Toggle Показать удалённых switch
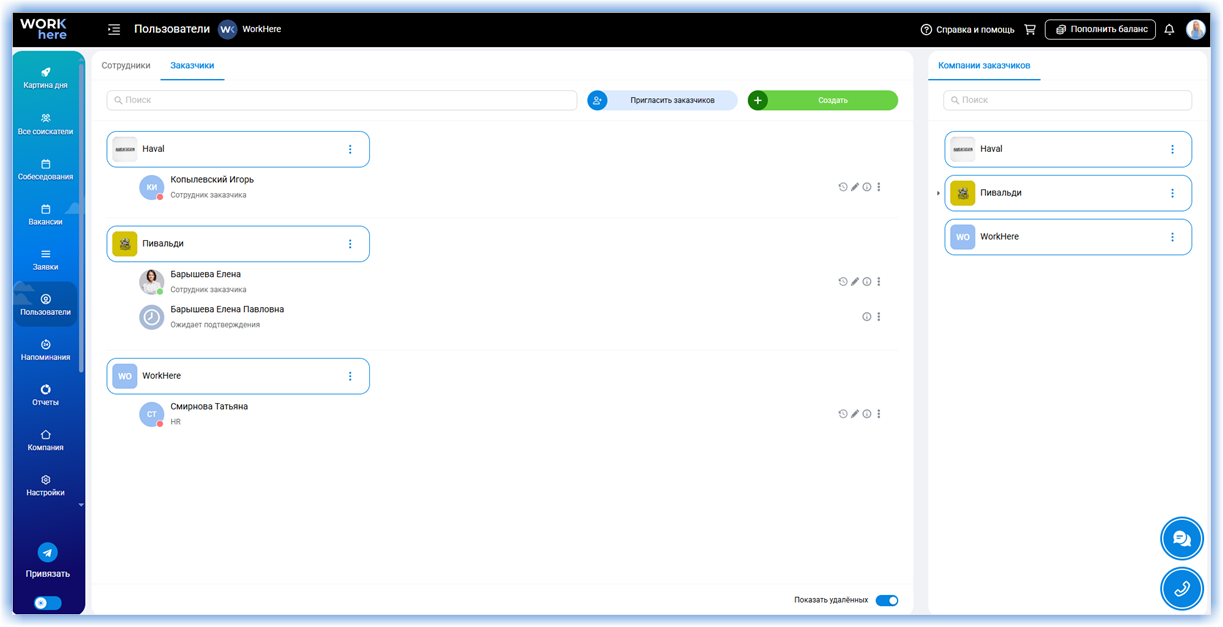This screenshot has width=1223, height=627. (x=887, y=600)
